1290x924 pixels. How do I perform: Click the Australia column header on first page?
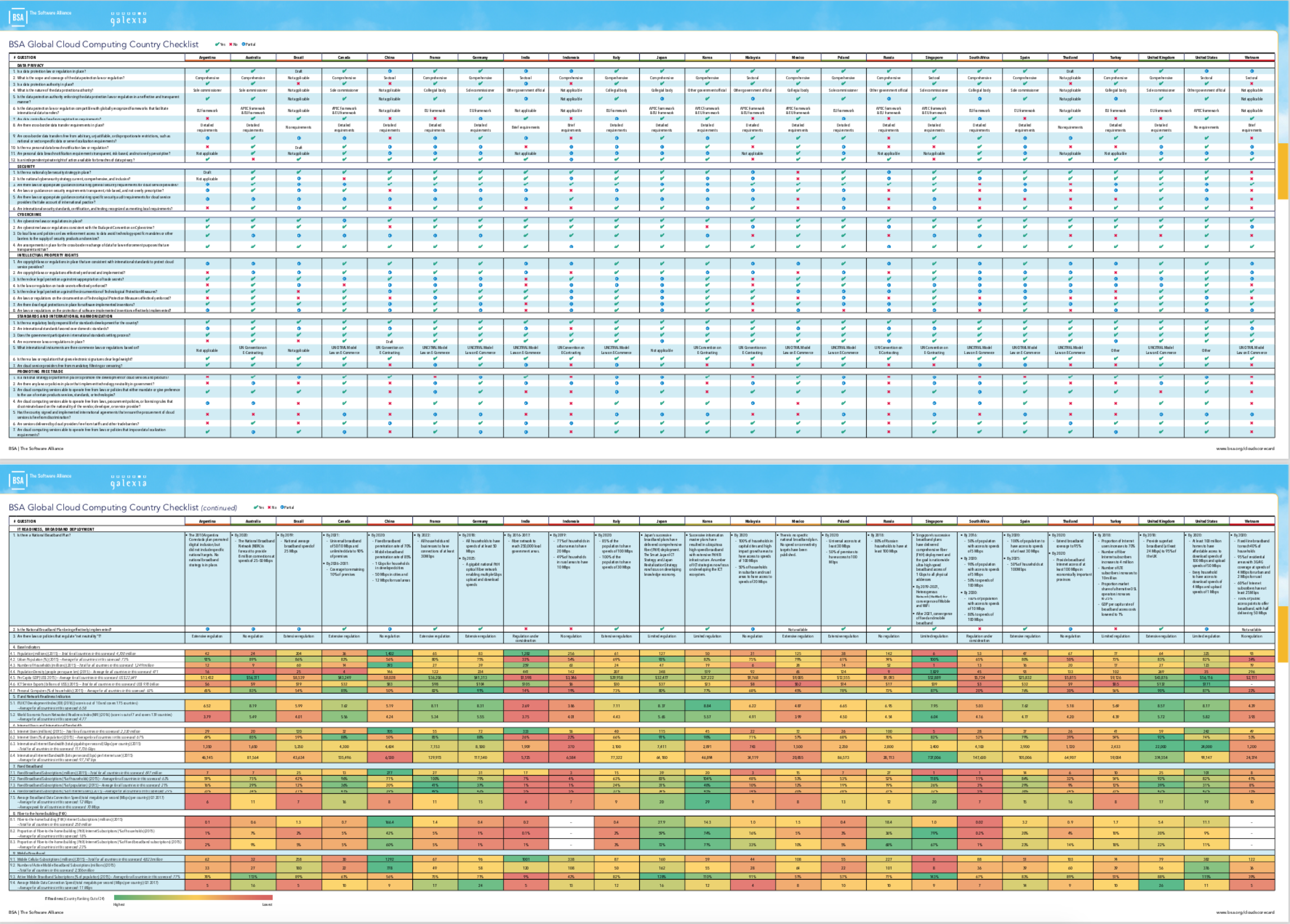pos(253,57)
